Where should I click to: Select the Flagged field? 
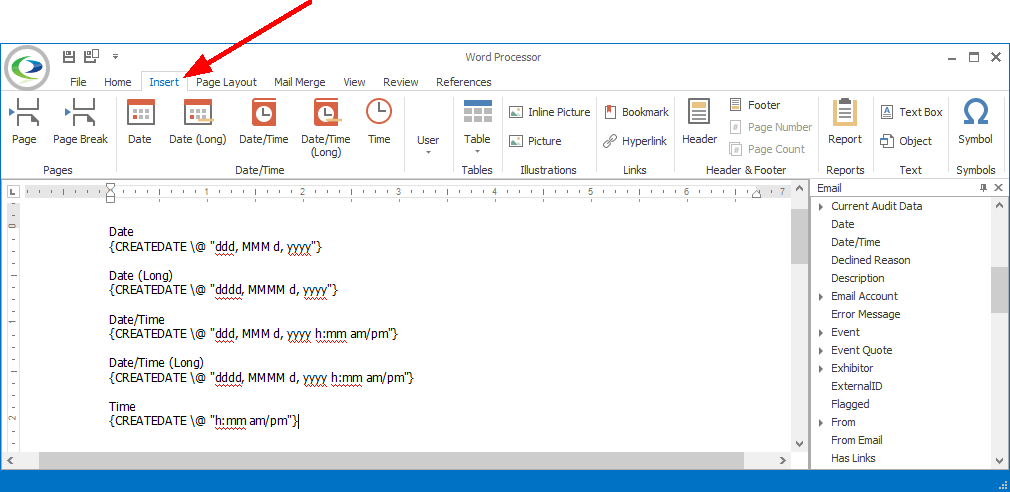pyautogui.click(x=850, y=404)
